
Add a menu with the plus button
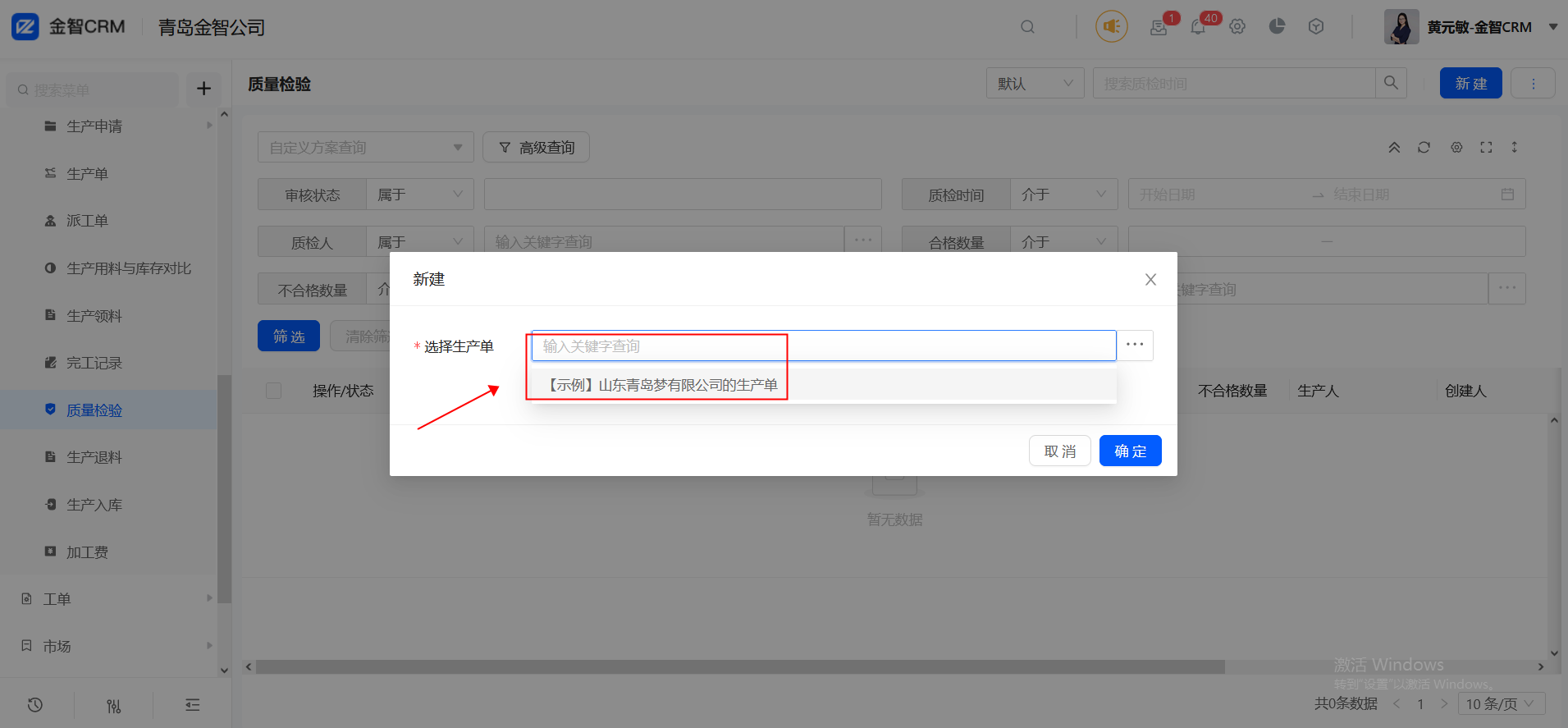click(x=203, y=89)
